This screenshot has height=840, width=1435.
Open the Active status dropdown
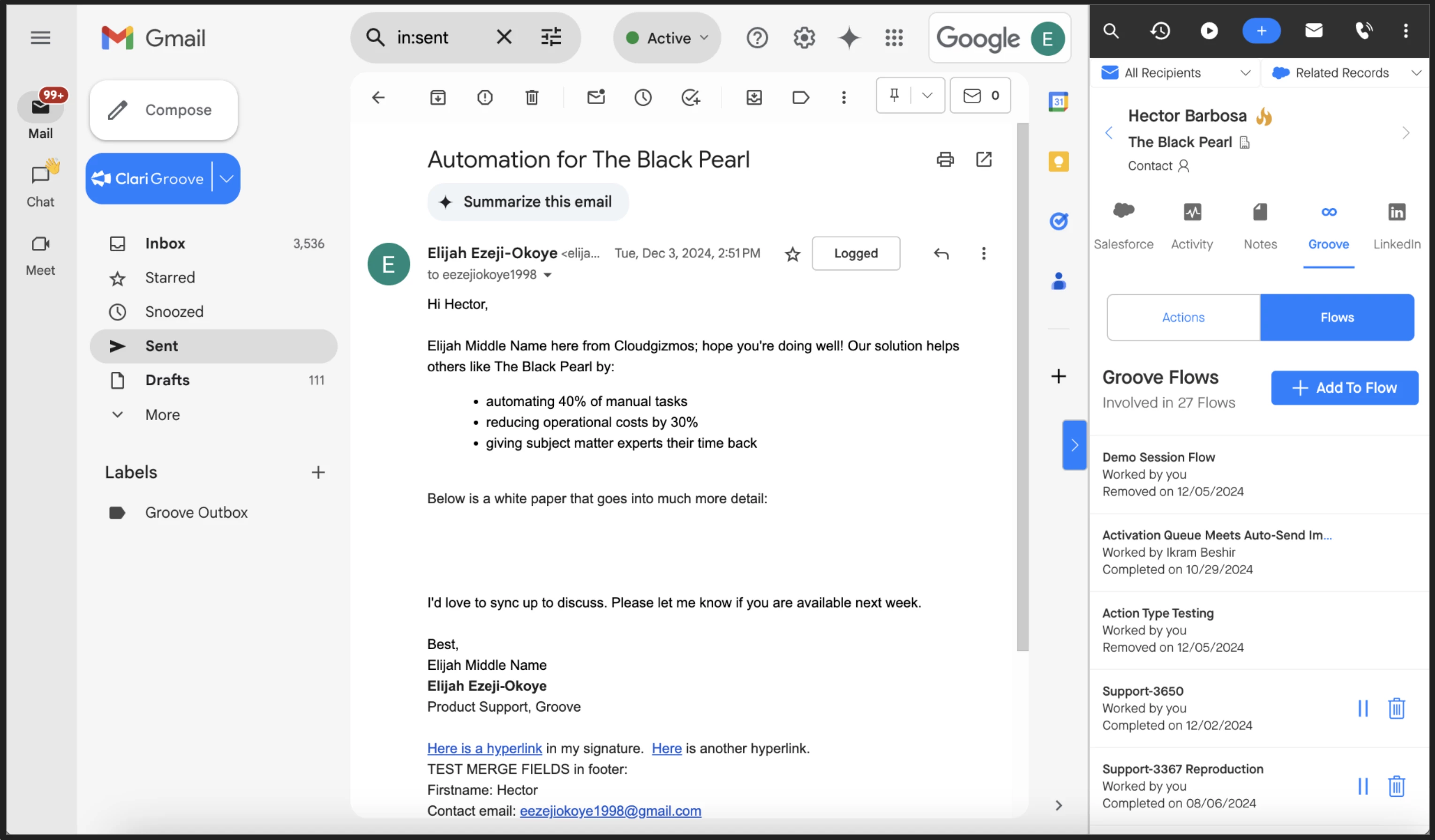667,38
